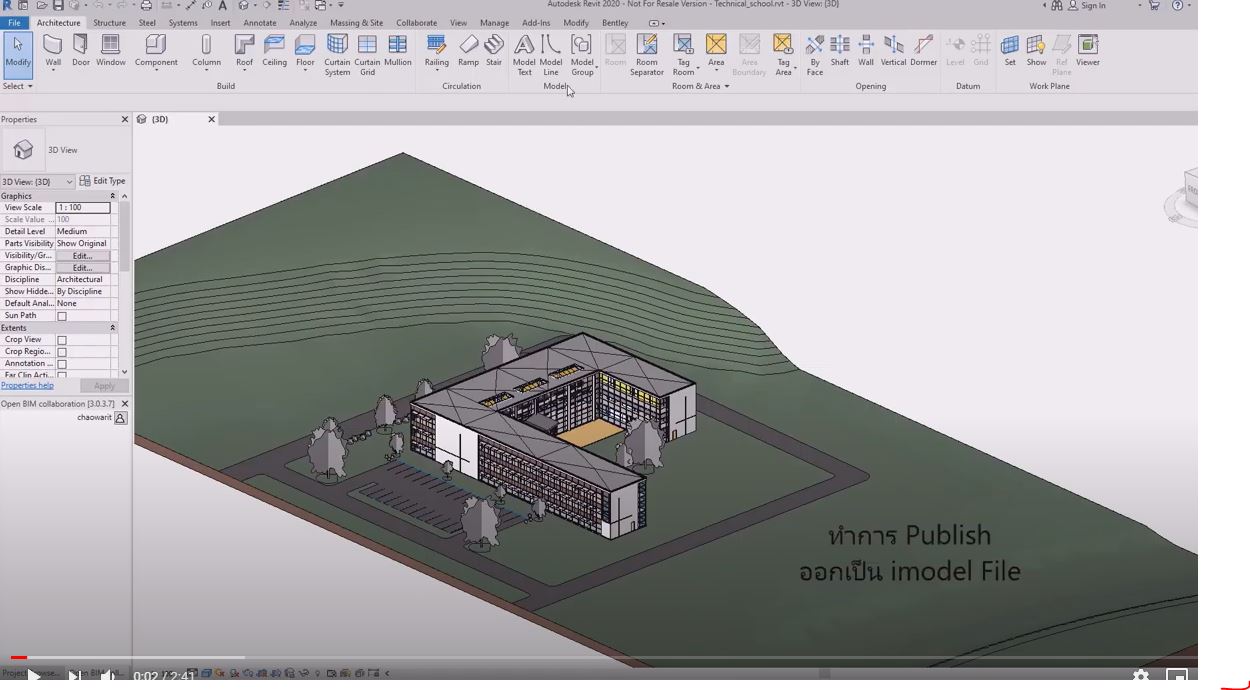Check the Crop View checkbox
The height and width of the screenshot is (690, 1250).
point(59,339)
